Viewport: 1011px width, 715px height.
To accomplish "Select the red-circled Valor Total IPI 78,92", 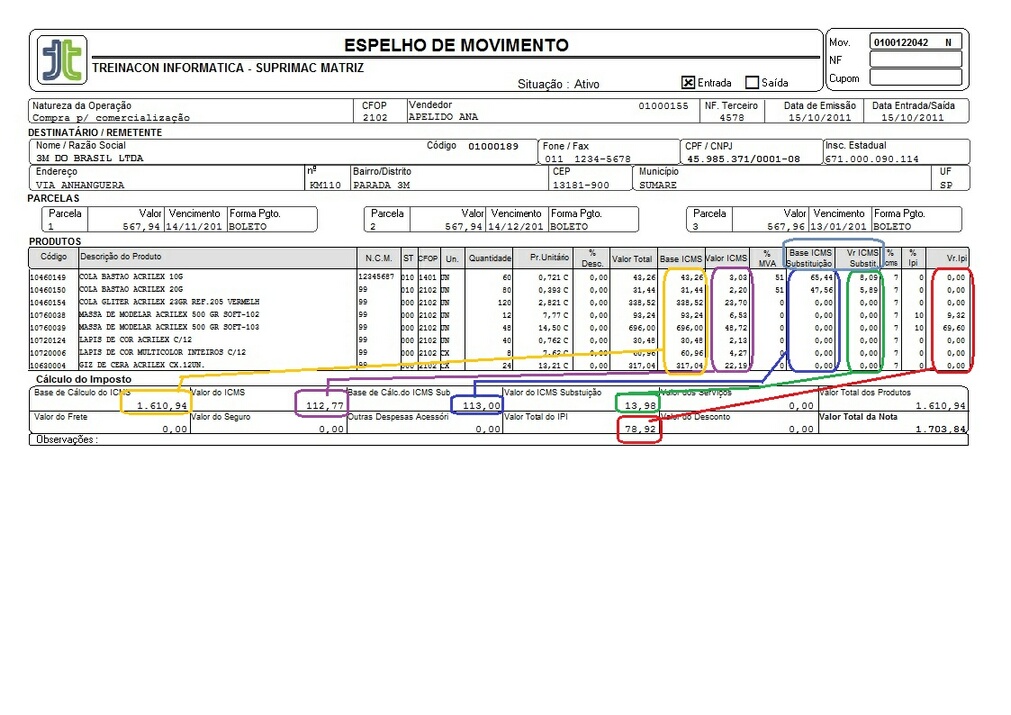I will click(x=638, y=430).
